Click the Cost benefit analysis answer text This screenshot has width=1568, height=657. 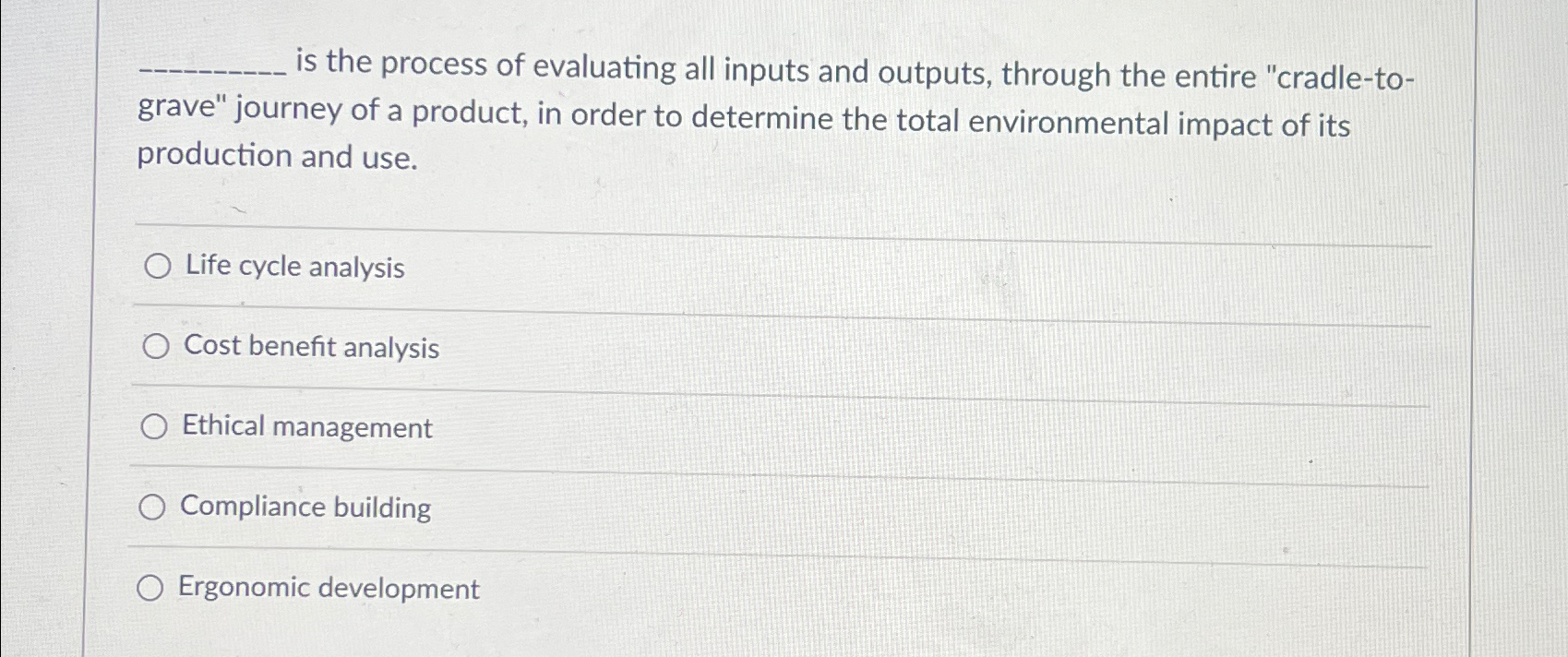[x=311, y=349]
